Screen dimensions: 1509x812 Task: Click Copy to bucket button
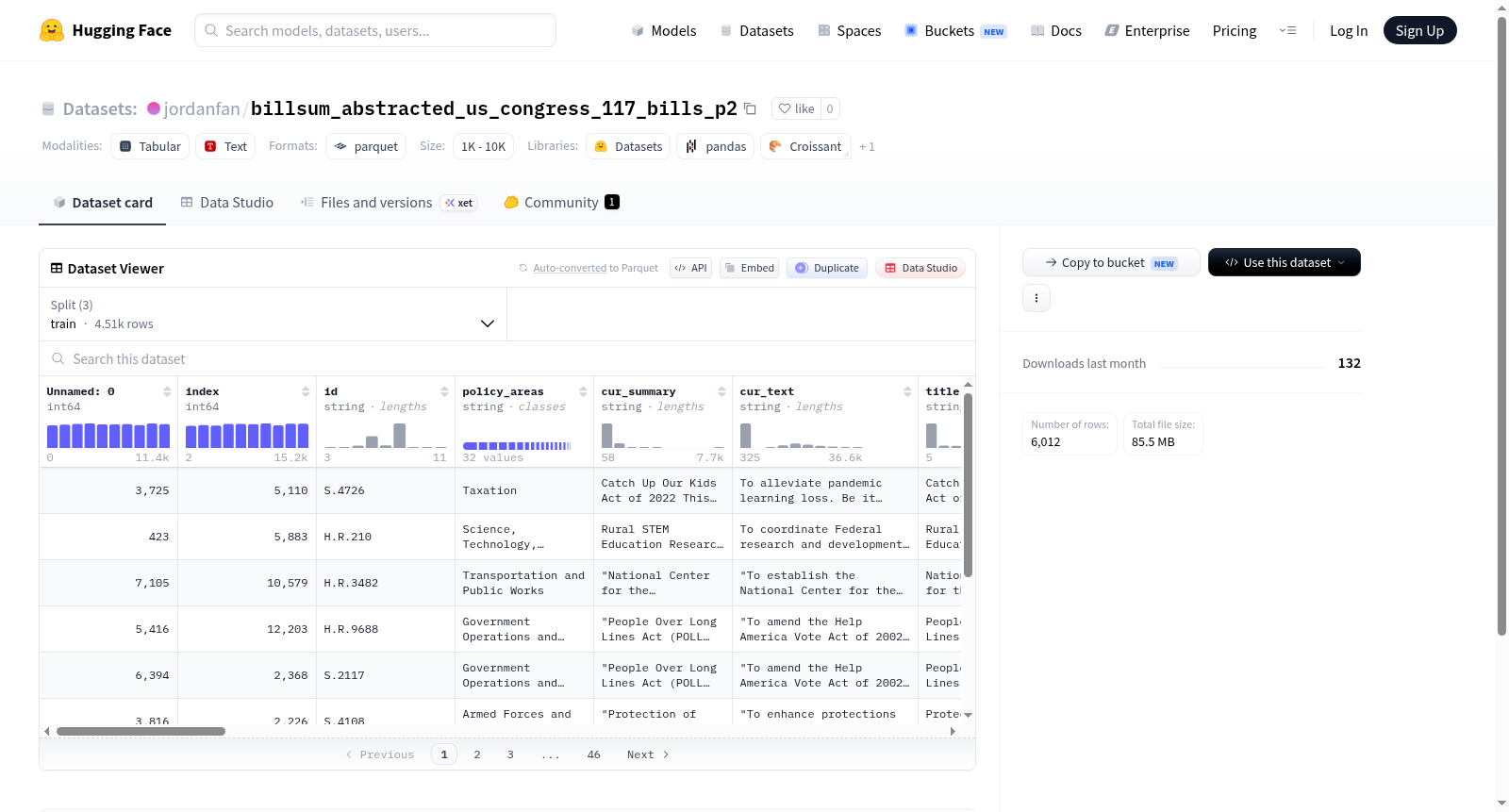coord(1111,262)
